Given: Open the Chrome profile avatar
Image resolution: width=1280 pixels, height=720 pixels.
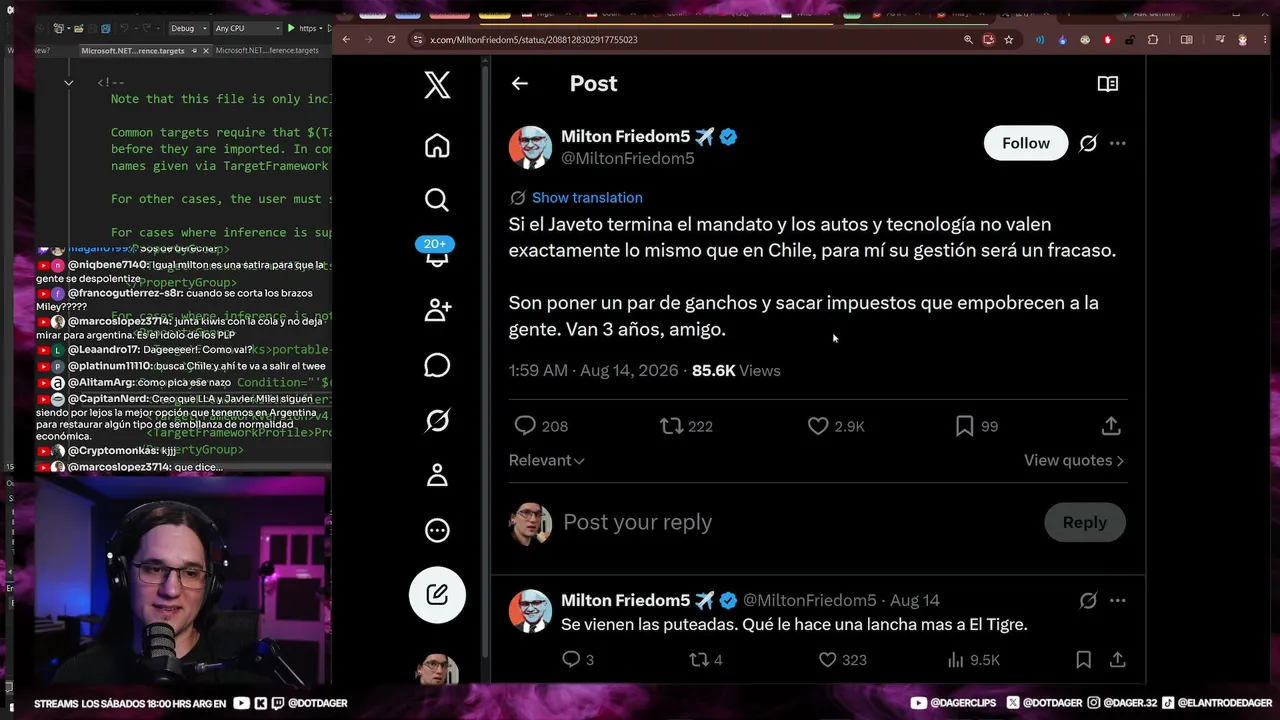Looking at the screenshot, I should click(x=1242, y=39).
